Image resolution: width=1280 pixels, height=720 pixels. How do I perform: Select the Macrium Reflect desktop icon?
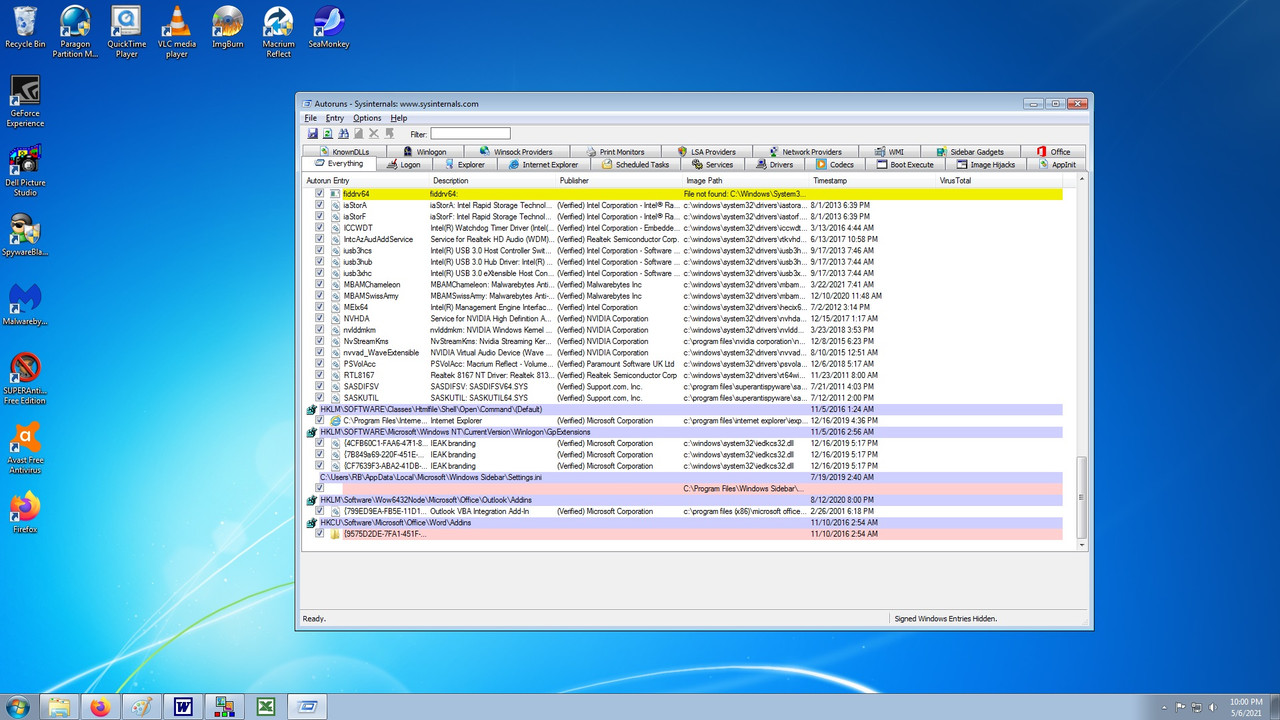tap(278, 31)
